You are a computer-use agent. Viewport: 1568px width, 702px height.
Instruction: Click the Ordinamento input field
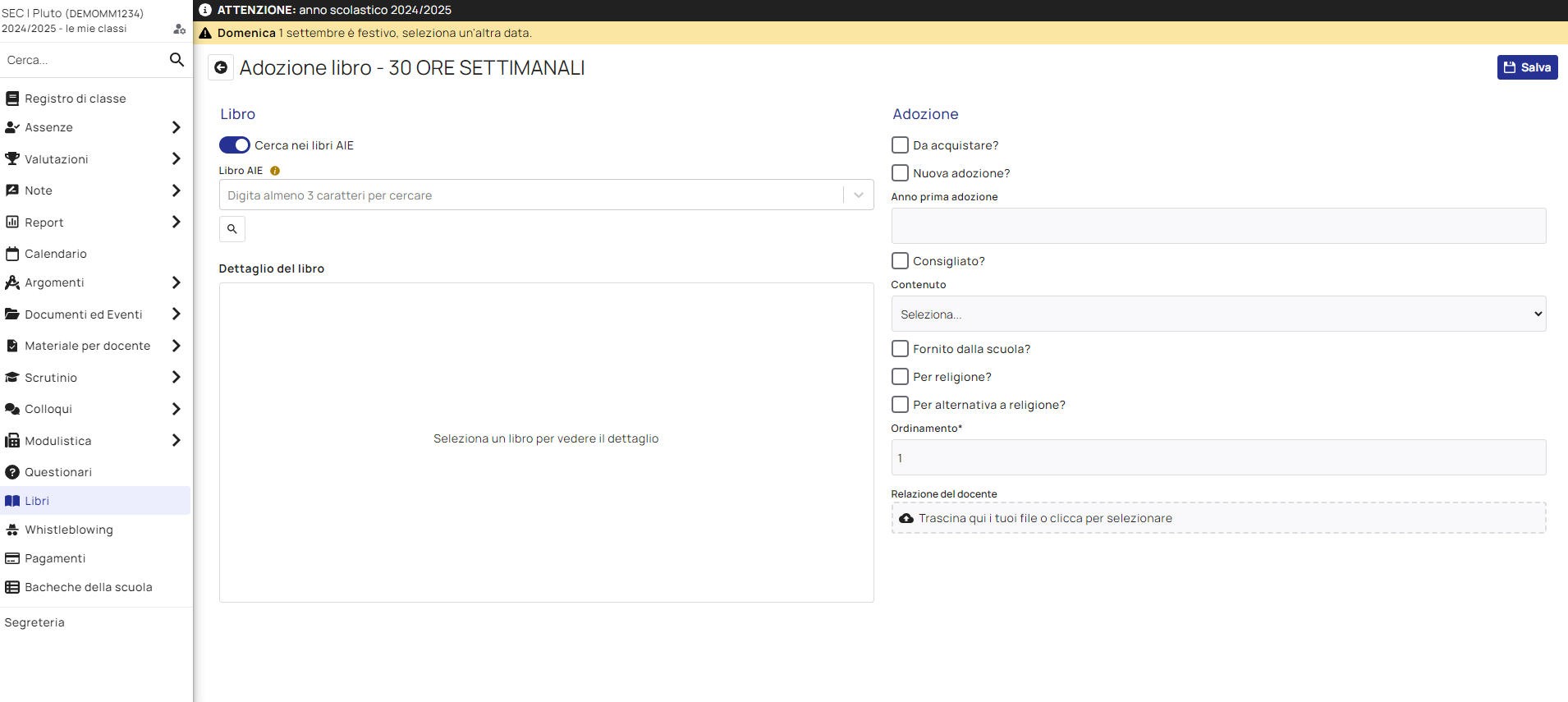click(1218, 457)
